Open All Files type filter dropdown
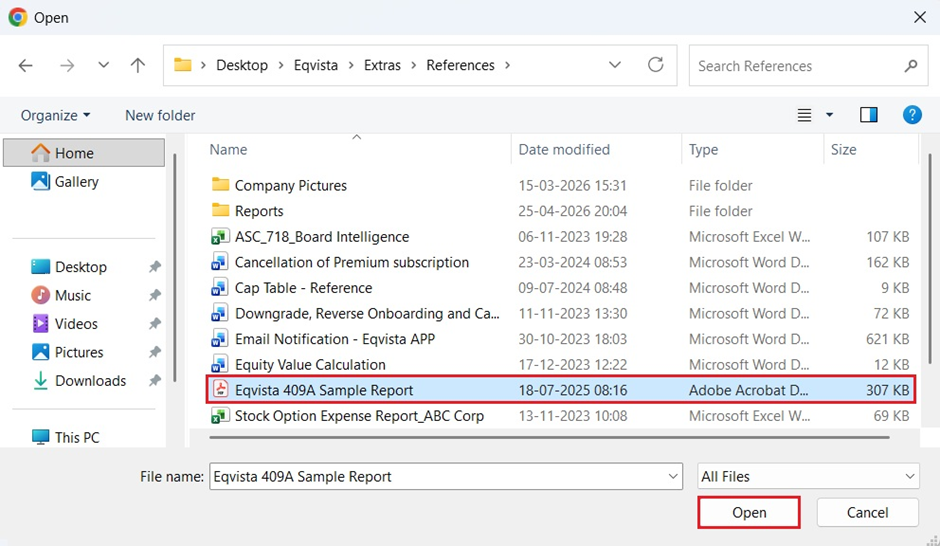The height and width of the screenshot is (546, 940). click(808, 476)
